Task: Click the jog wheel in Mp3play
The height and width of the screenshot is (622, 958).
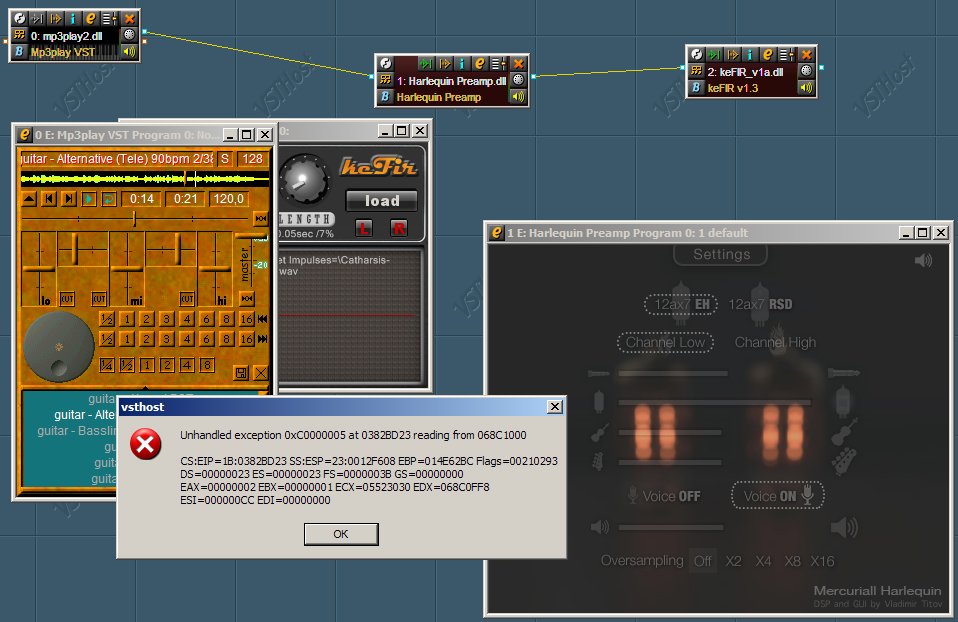Action: [58, 347]
